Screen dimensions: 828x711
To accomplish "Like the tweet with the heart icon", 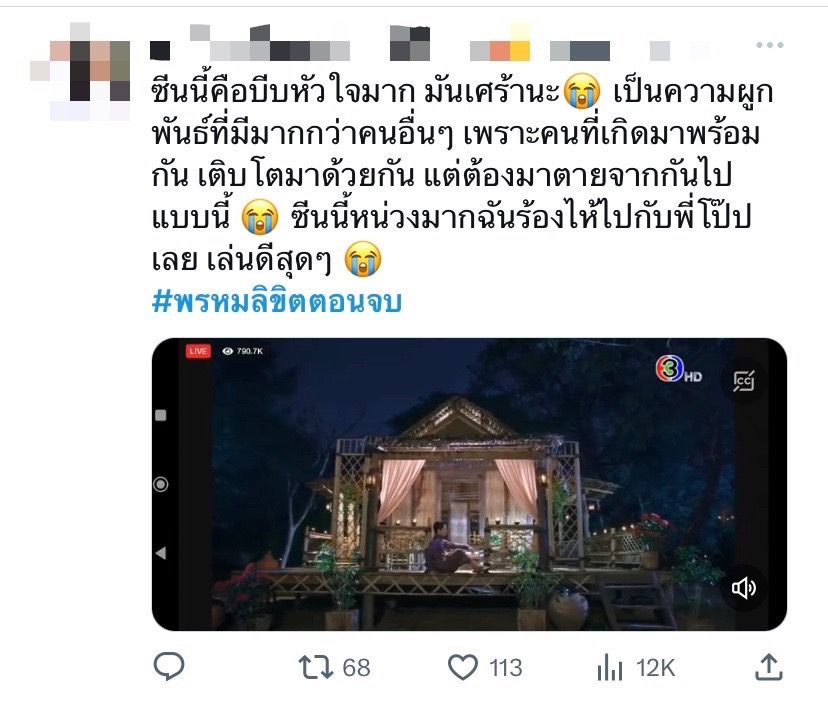I will point(463,667).
